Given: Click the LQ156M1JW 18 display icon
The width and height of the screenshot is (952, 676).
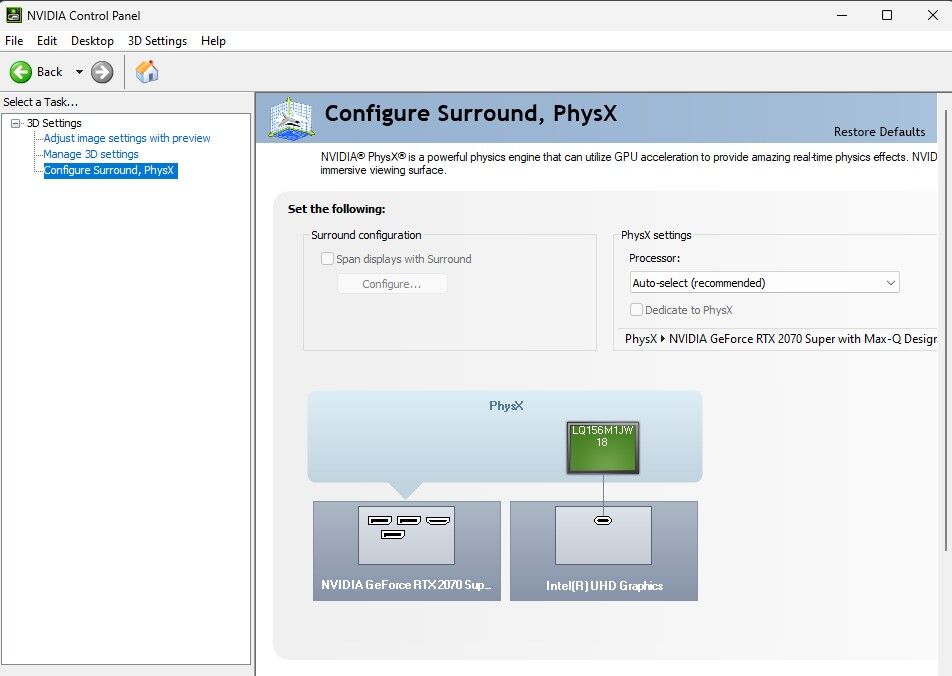Looking at the screenshot, I should click(x=602, y=448).
